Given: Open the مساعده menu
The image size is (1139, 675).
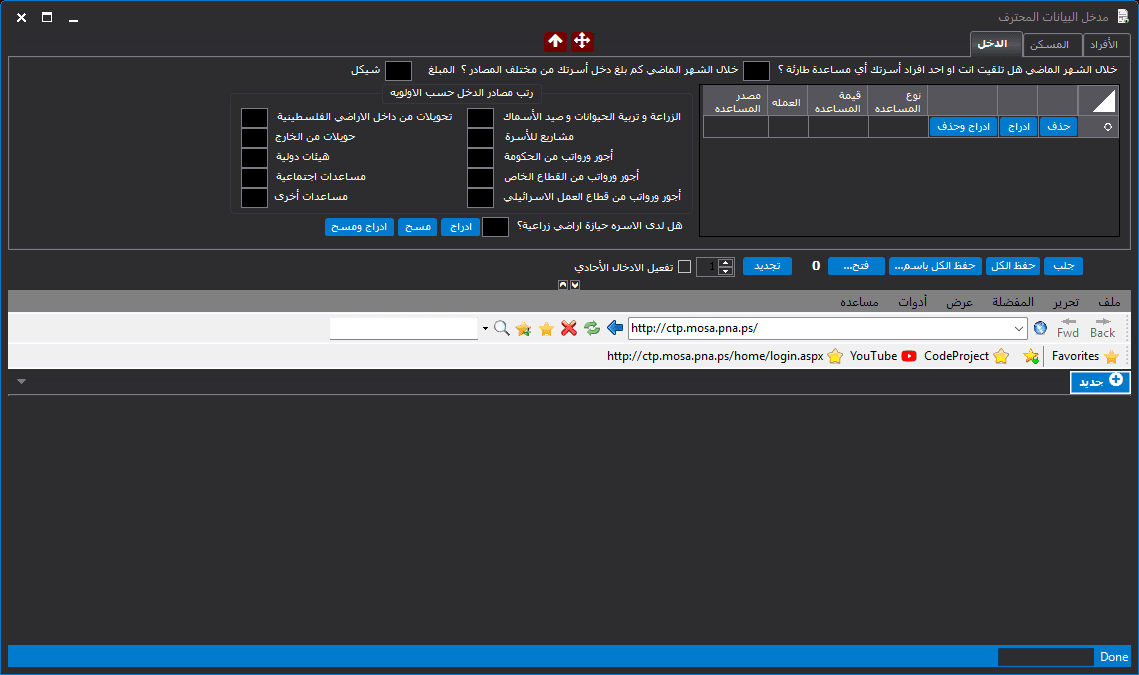Looking at the screenshot, I should pos(859,302).
